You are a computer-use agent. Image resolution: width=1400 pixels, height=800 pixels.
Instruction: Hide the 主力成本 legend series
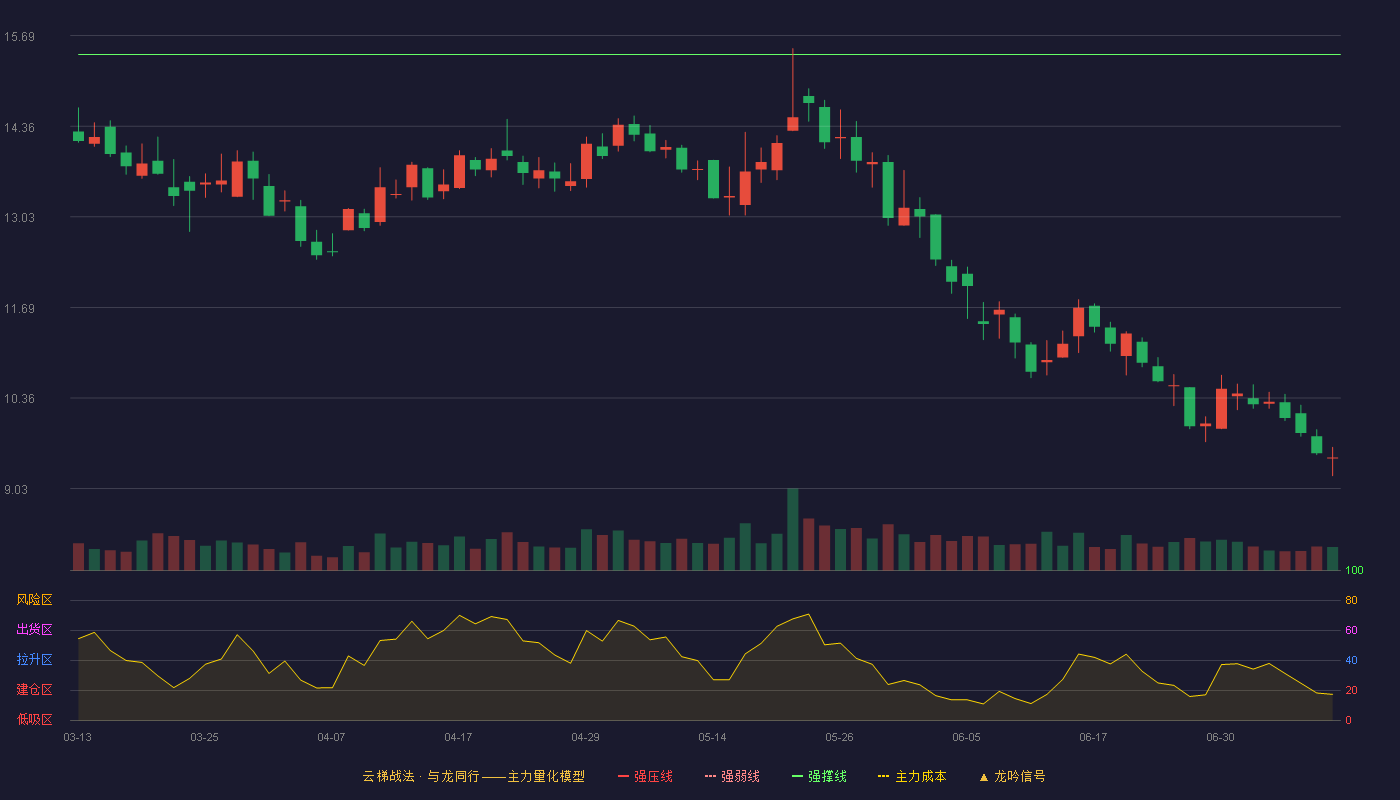tap(911, 776)
